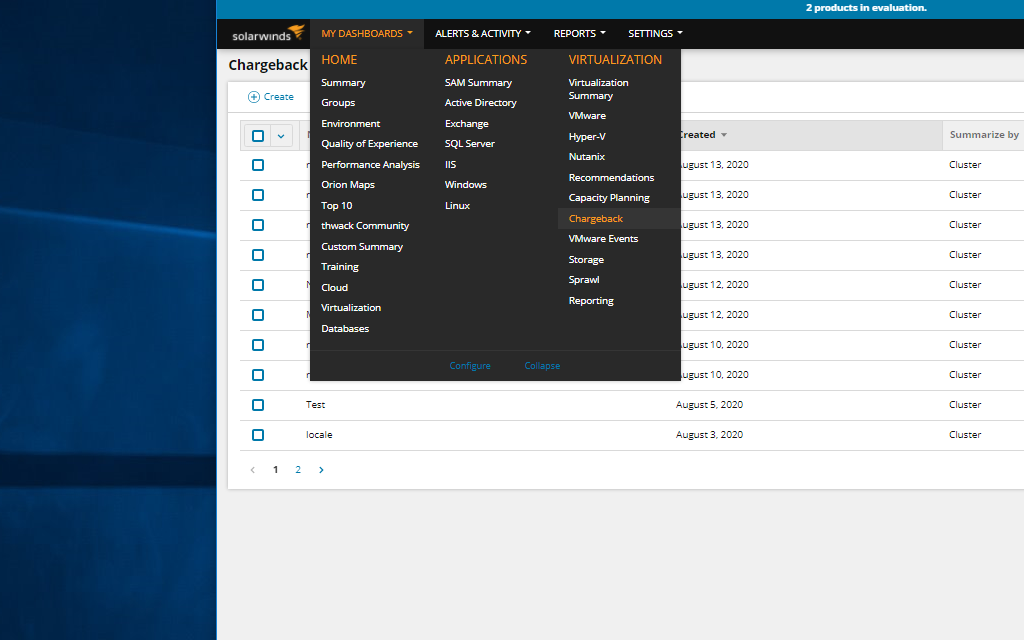
Task: Click the APPLICATIONS column heading
Action: 485,59
